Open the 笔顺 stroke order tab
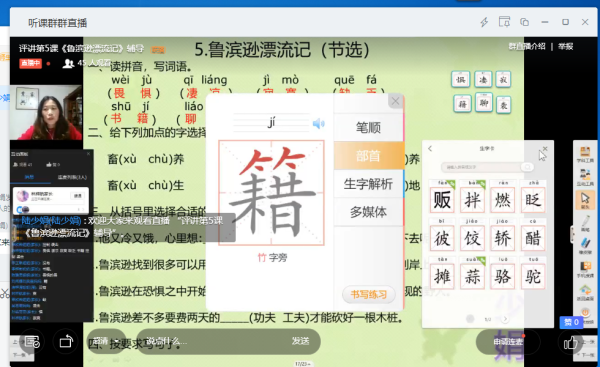The height and width of the screenshot is (367, 600). [x=368, y=127]
